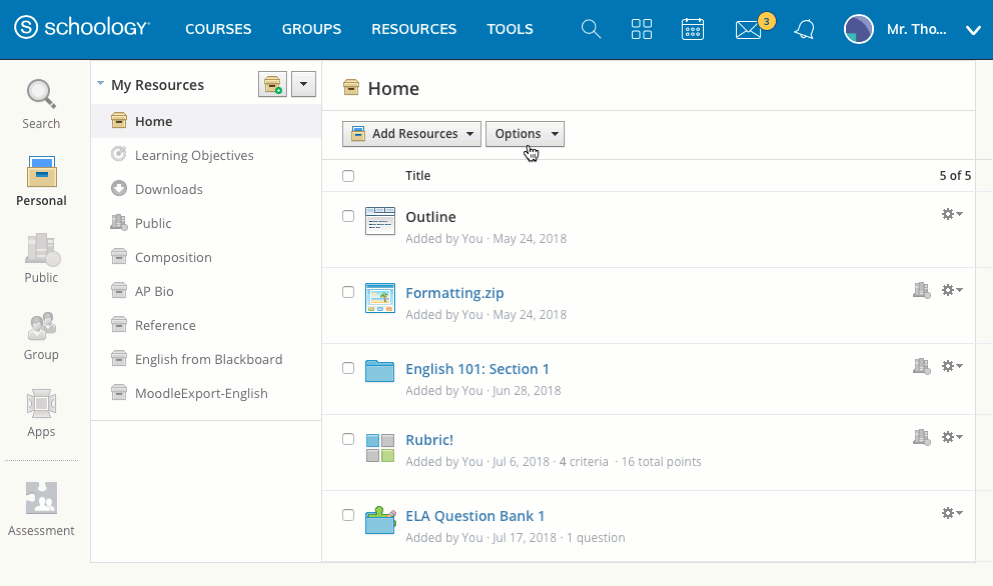Image resolution: width=993 pixels, height=586 pixels.
Task: Open the app grid icon in header
Action: point(642,29)
